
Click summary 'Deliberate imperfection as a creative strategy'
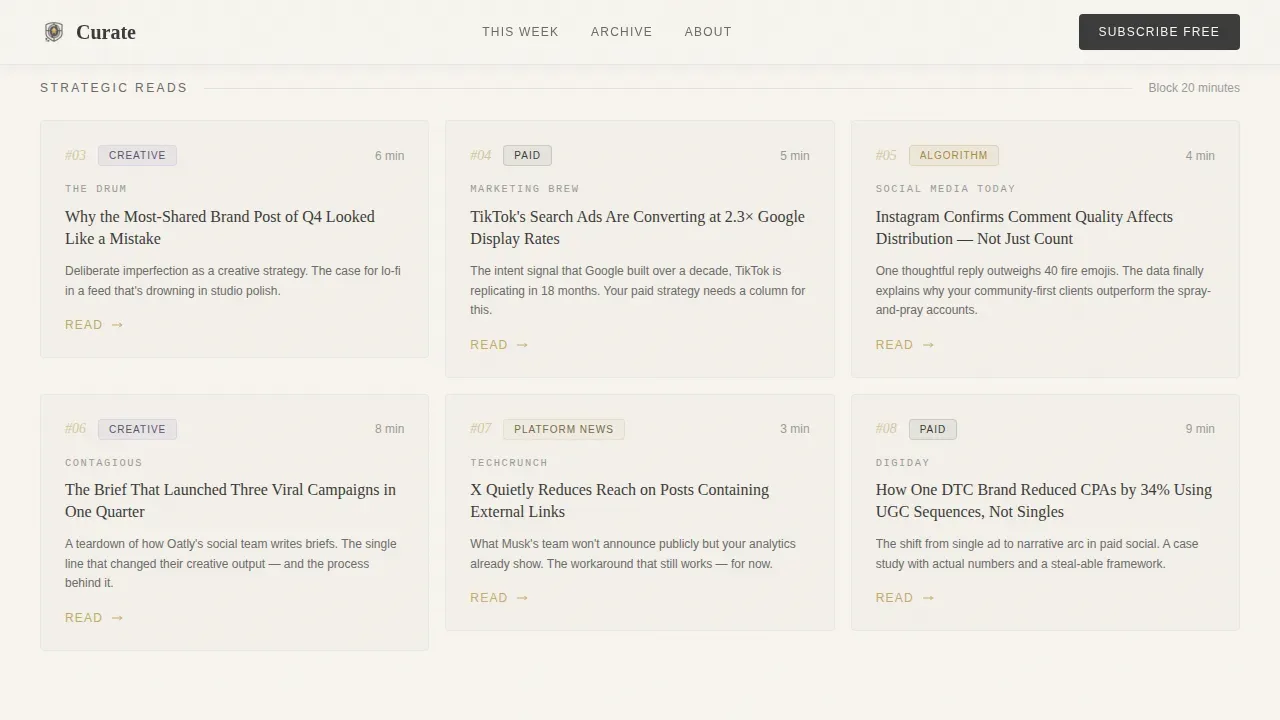233,281
